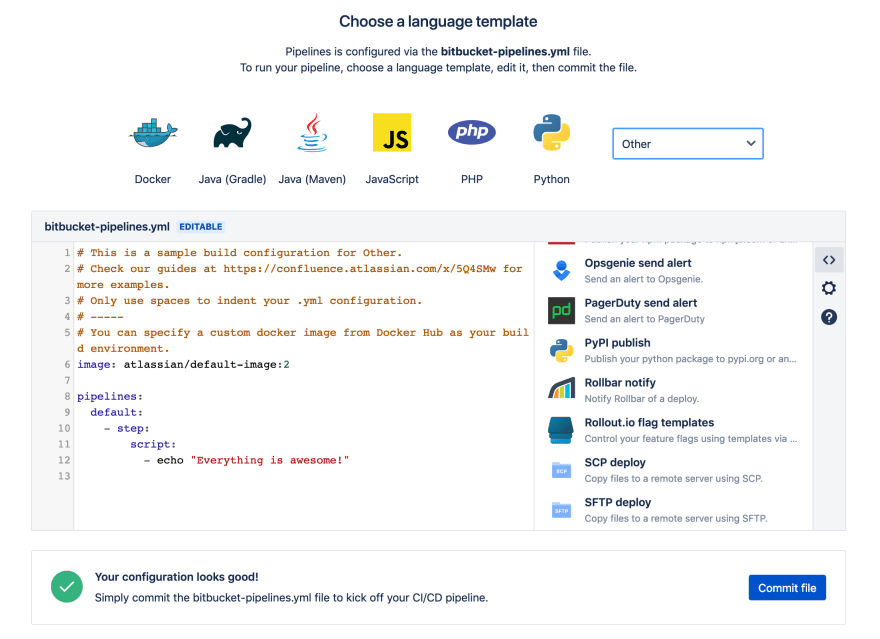This screenshot has height=639, width=880.
Task: Select the JavaScript JS template icon
Action: tap(392, 132)
